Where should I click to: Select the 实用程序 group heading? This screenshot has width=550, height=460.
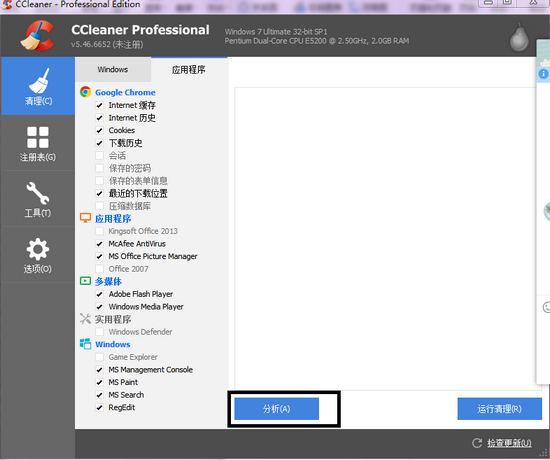pyautogui.click(x=113, y=319)
